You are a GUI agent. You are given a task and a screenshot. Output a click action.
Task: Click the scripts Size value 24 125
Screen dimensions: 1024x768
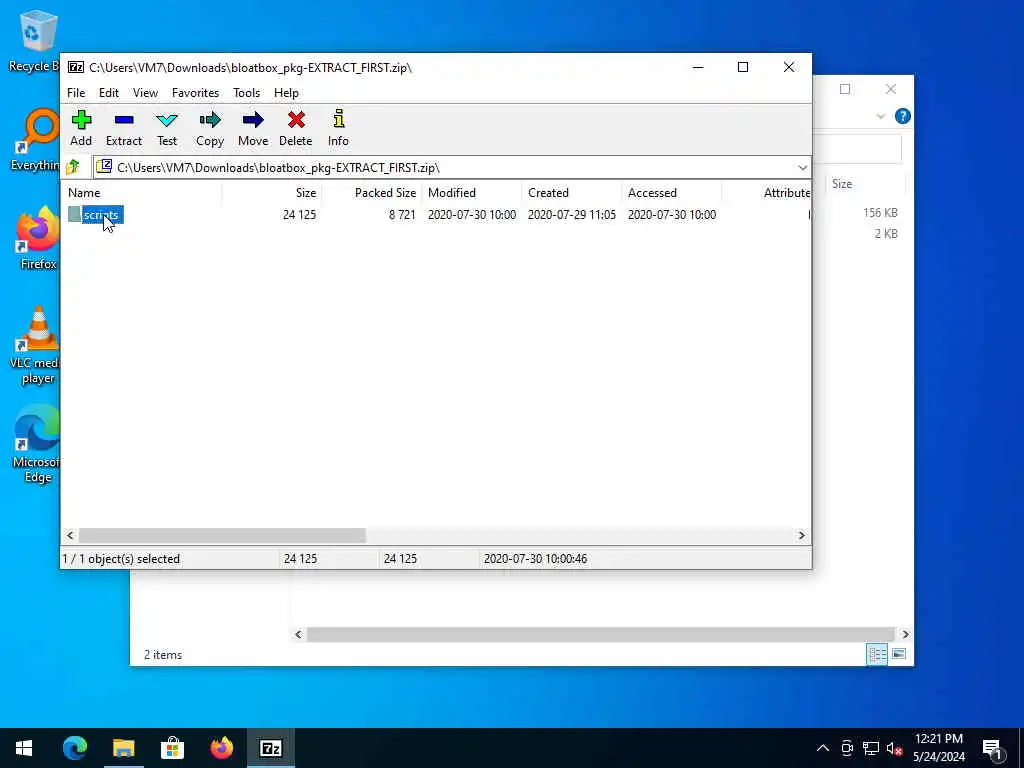(299, 214)
